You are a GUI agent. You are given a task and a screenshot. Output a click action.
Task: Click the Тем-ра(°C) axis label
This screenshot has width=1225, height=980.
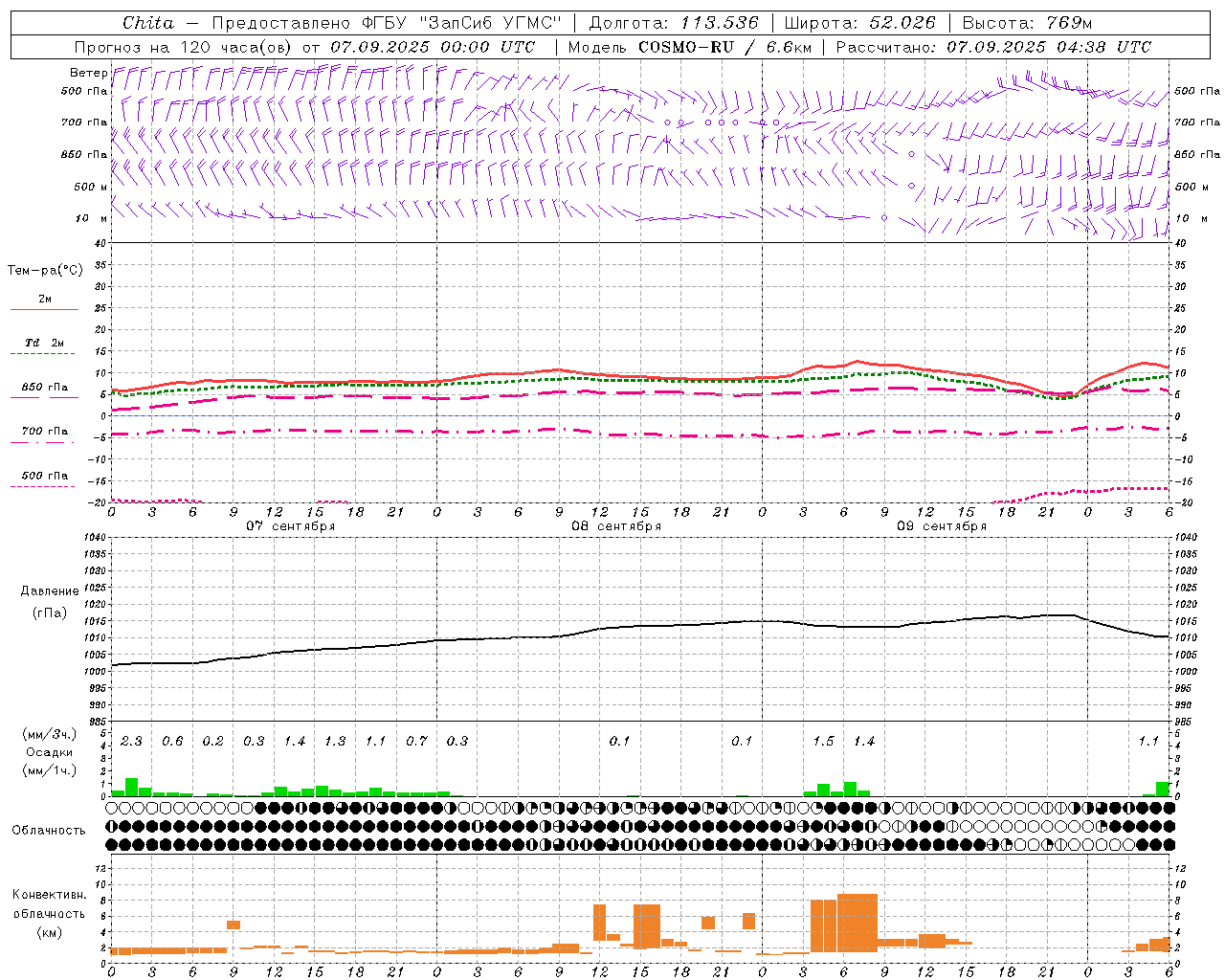click(x=45, y=271)
